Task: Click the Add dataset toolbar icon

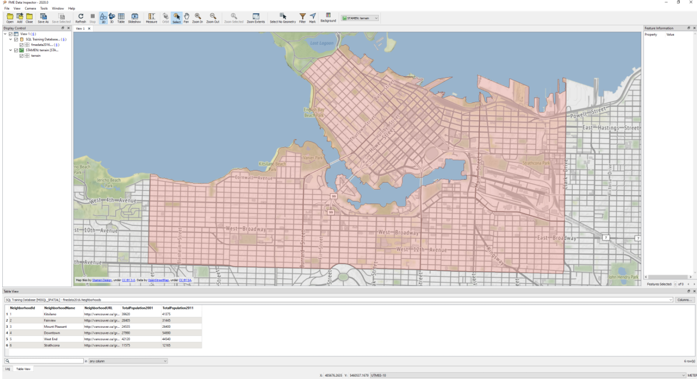Action: pyautogui.click(x=20, y=18)
